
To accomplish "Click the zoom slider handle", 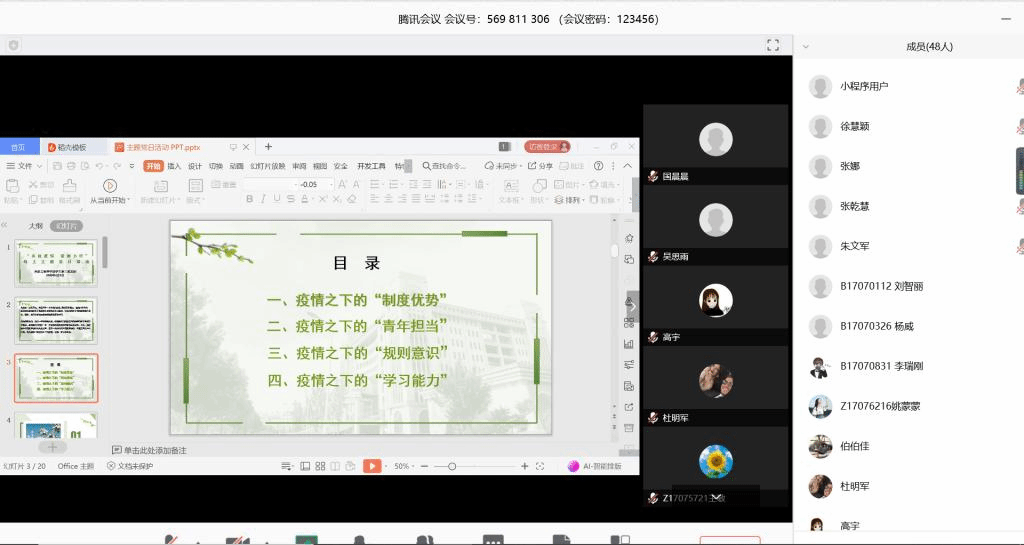I will 452,466.
